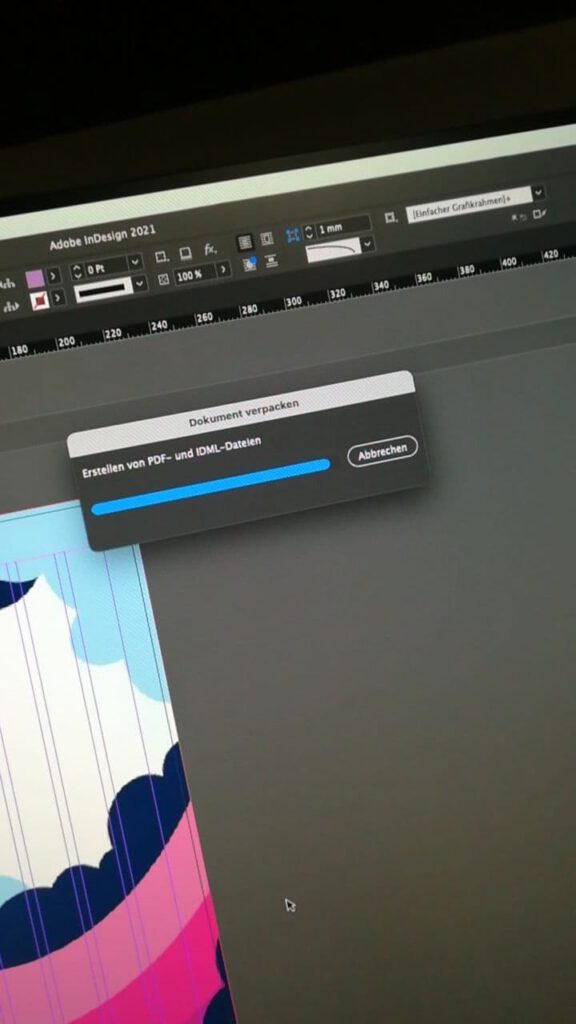Click the blue-marked icon below text wrap icons
This screenshot has width=576, height=1024.
[x=249, y=264]
